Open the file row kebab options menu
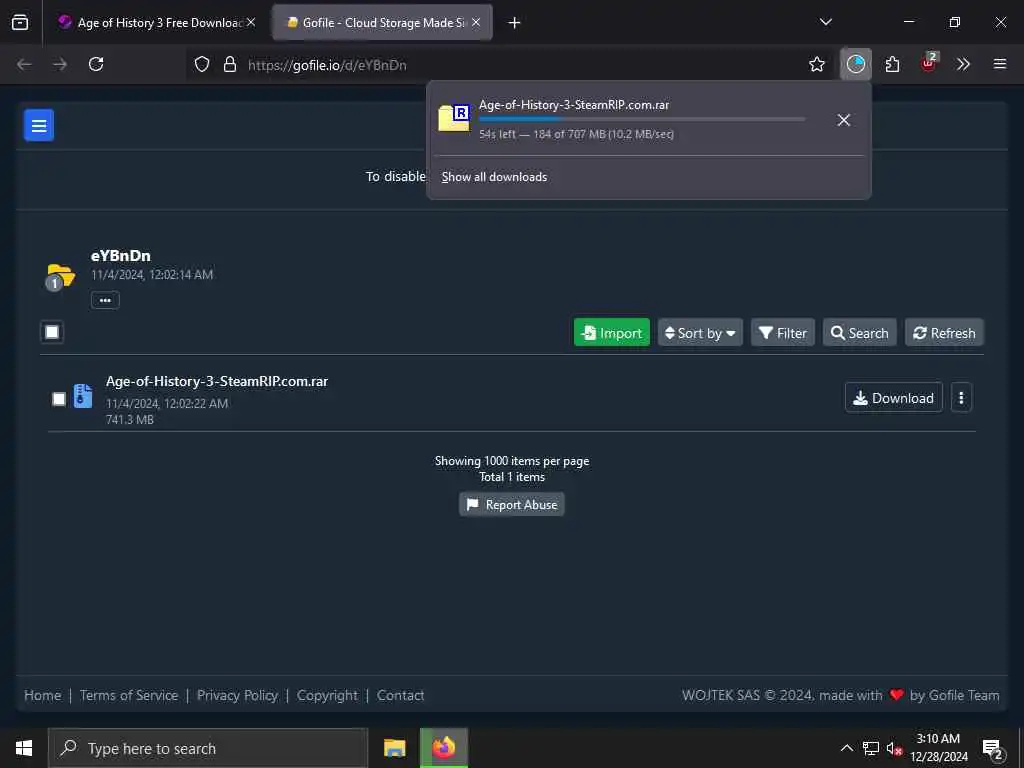This screenshot has height=768, width=1024. click(x=961, y=398)
